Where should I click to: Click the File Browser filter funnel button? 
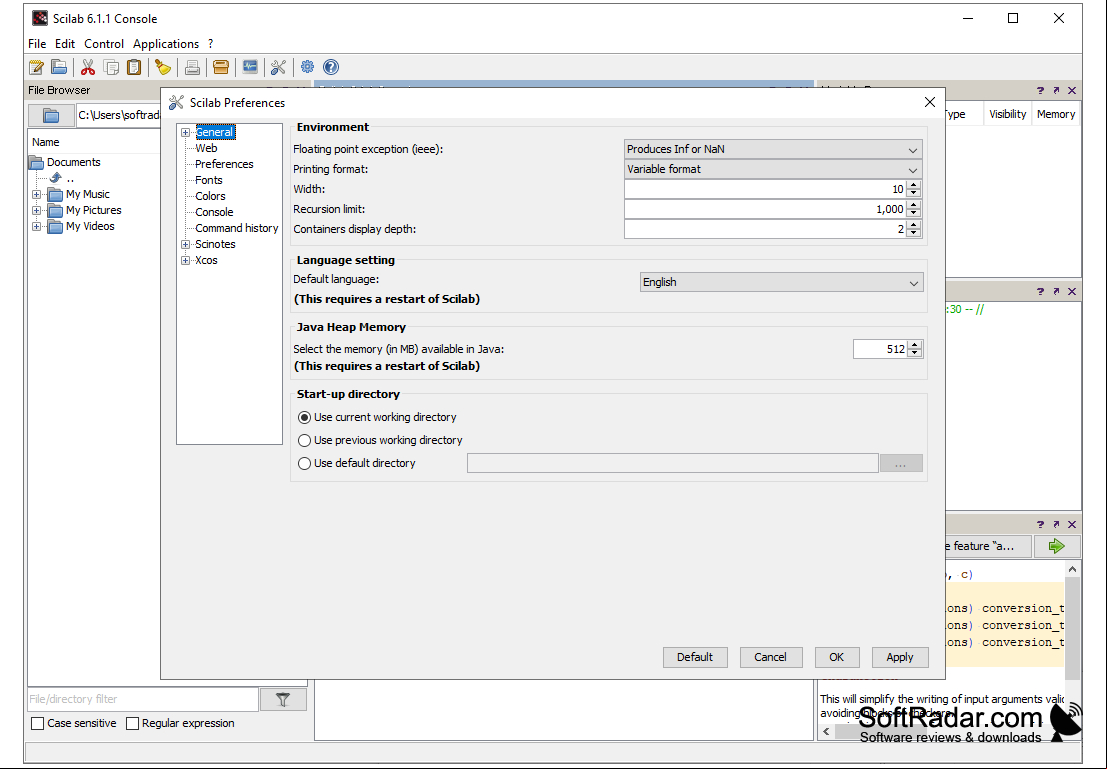tap(283, 699)
